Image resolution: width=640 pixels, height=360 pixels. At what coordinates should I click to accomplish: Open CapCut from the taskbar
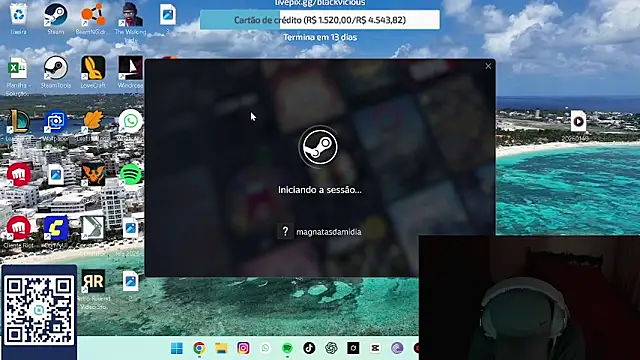tap(375, 348)
